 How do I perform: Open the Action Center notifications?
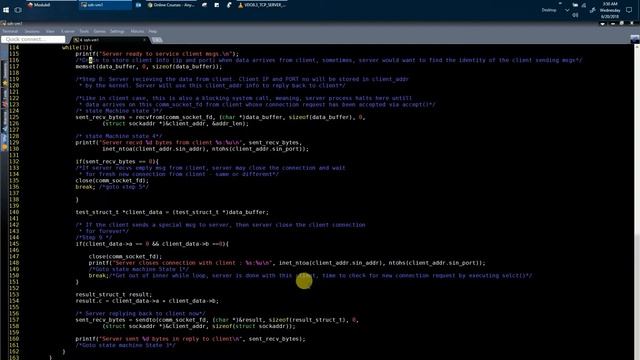point(629,10)
